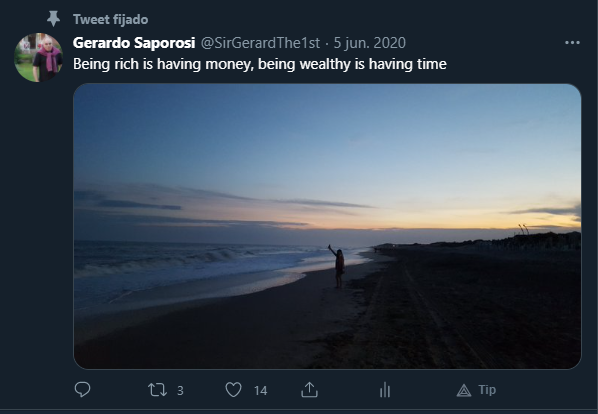Screen dimensions: 598x414
Task: Click the Tweet fijado label
Action: click(111, 19)
